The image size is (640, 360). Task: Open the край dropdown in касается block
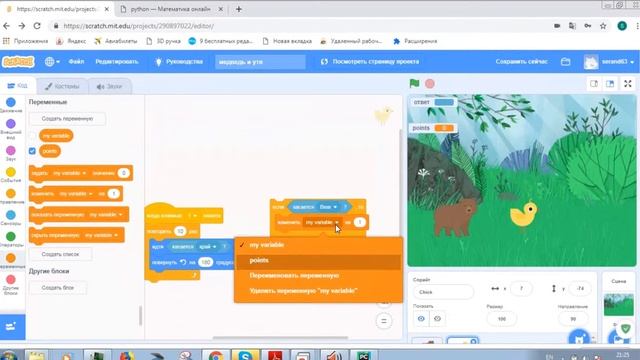208,247
